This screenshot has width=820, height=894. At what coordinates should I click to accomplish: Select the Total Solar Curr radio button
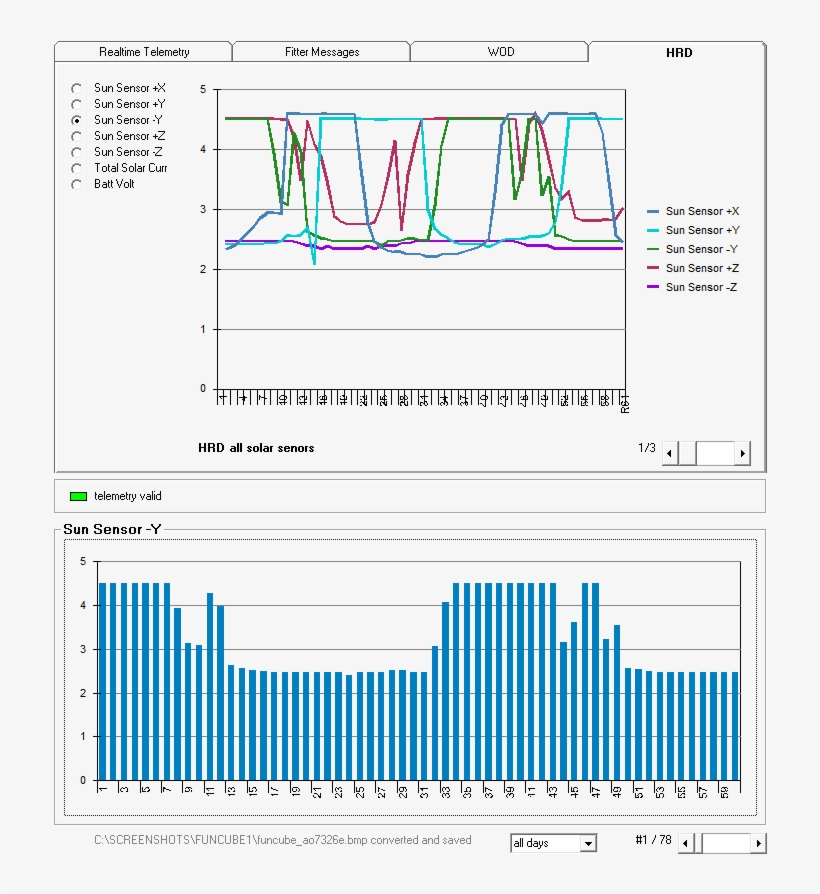pyautogui.click(x=76, y=168)
